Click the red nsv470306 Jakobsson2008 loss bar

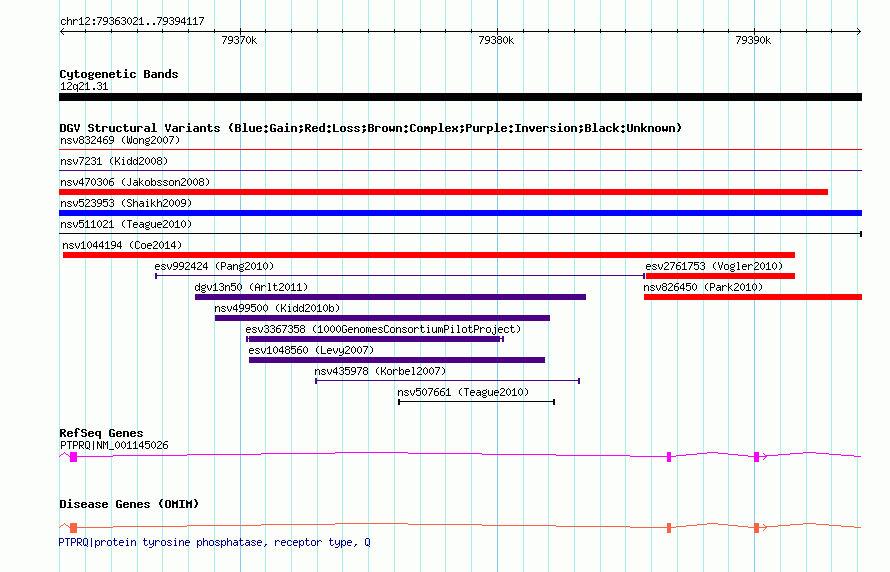coord(443,192)
